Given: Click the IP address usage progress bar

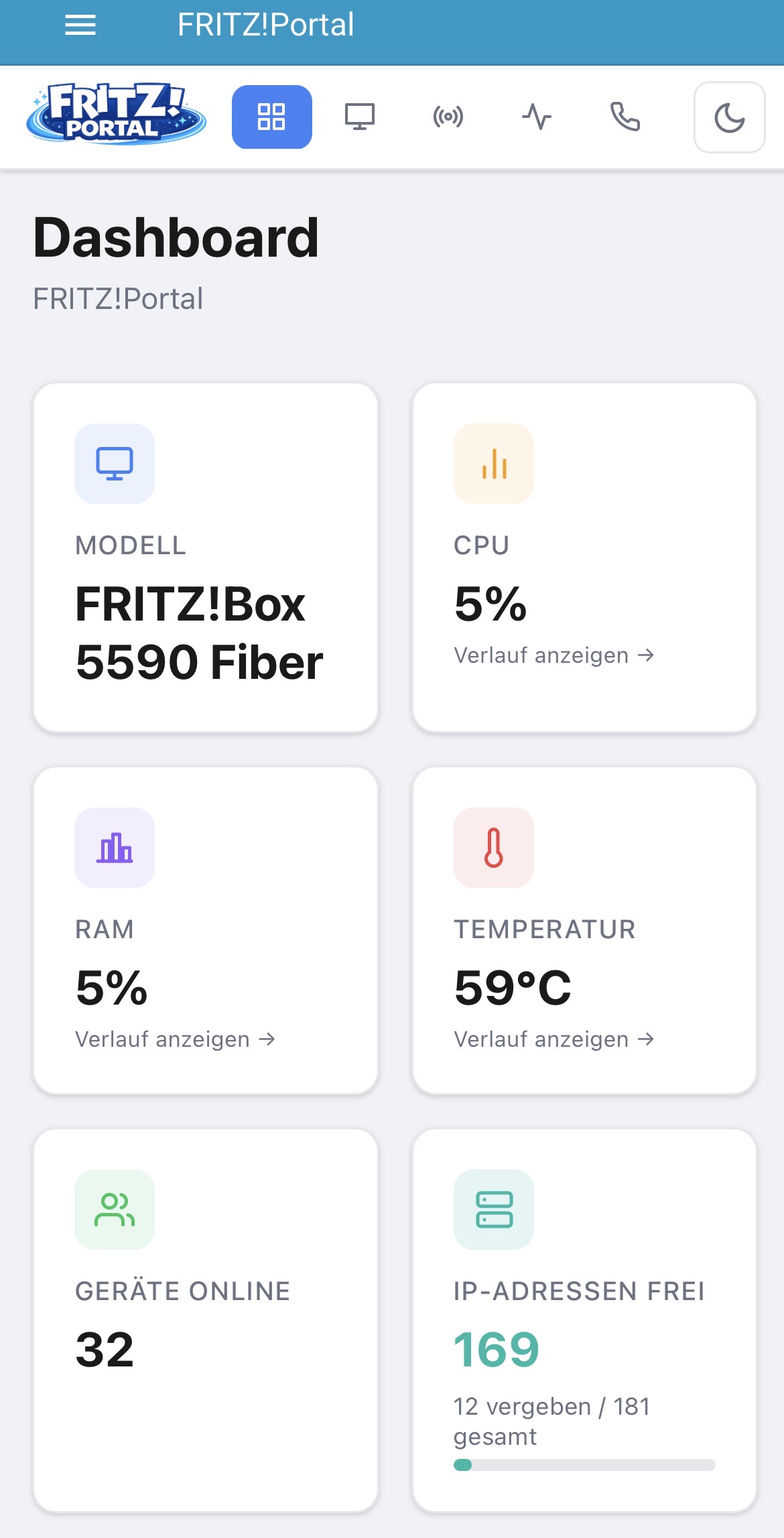Looking at the screenshot, I should click(584, 1465).
